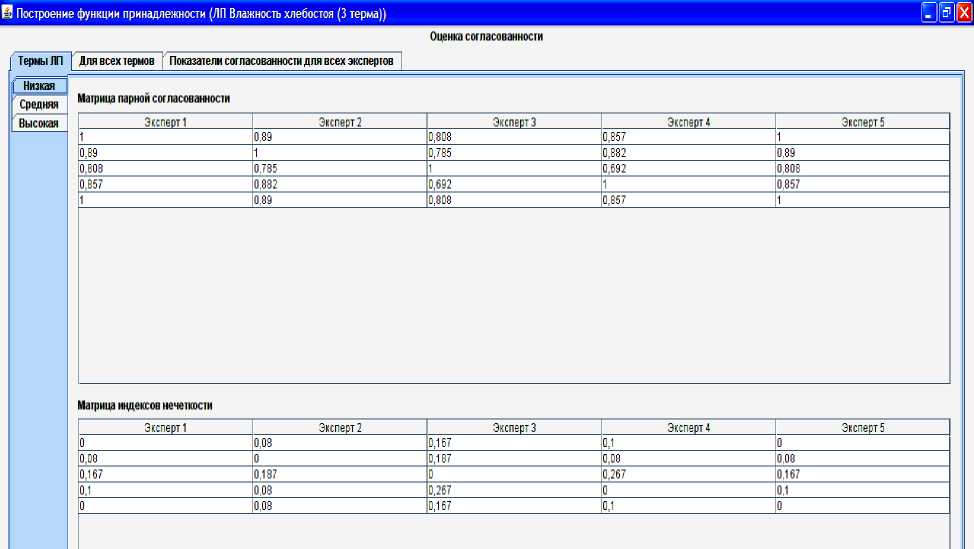Click Эксперт 3 header in индексов нечеткости table
The image size is (974, 549).
[x=514, y=427]
